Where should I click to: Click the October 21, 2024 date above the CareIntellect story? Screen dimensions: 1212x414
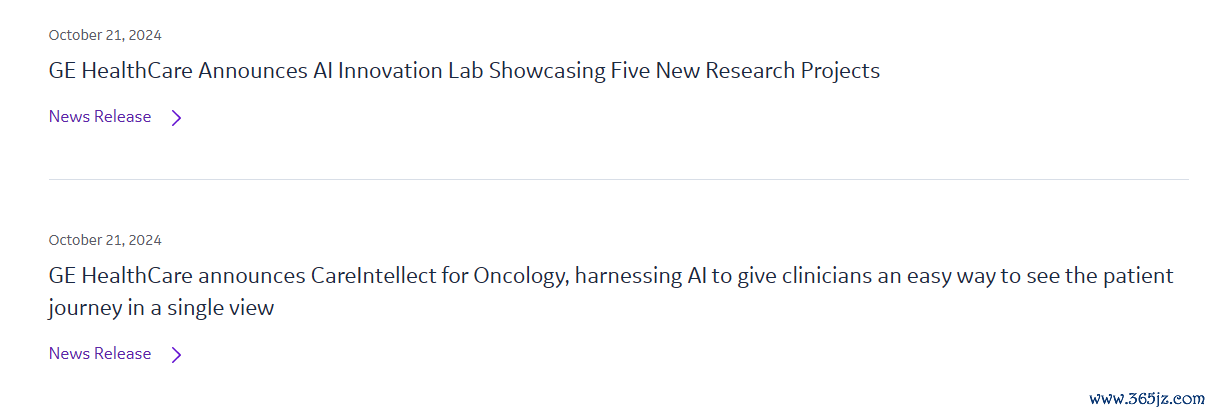click(x=105, y=240)
